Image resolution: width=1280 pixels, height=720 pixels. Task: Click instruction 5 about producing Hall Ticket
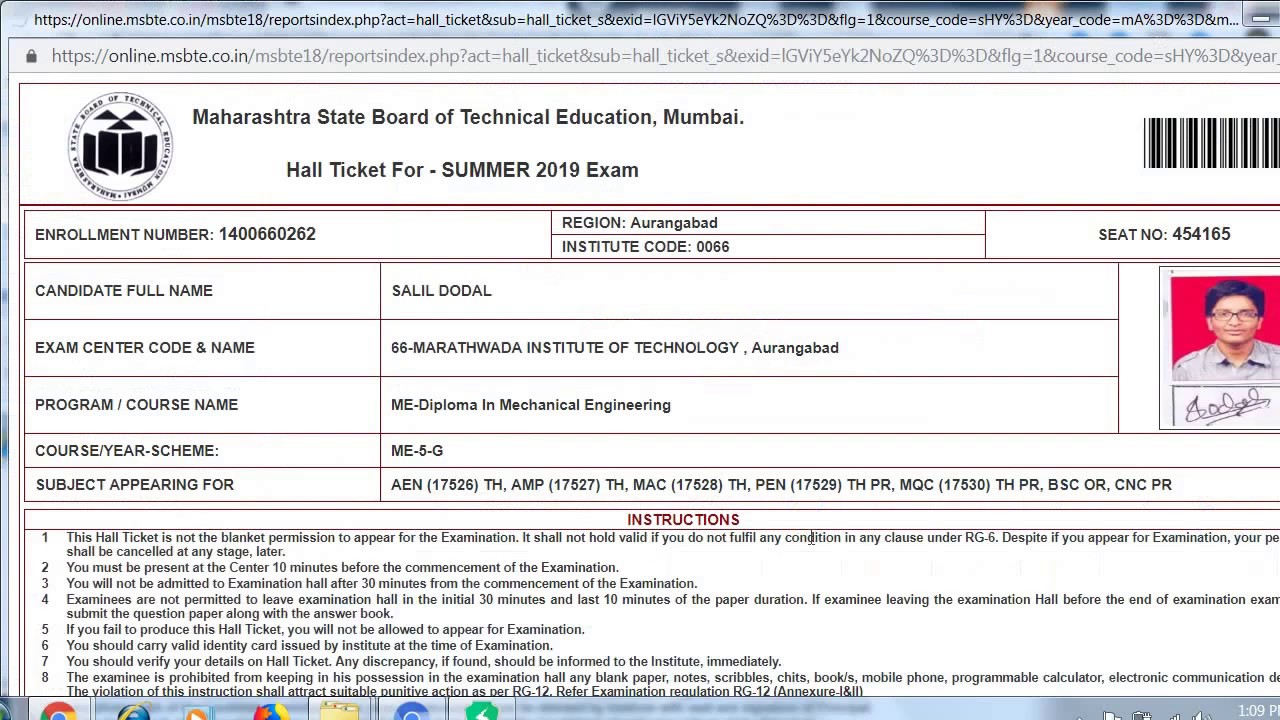(326, 630)
